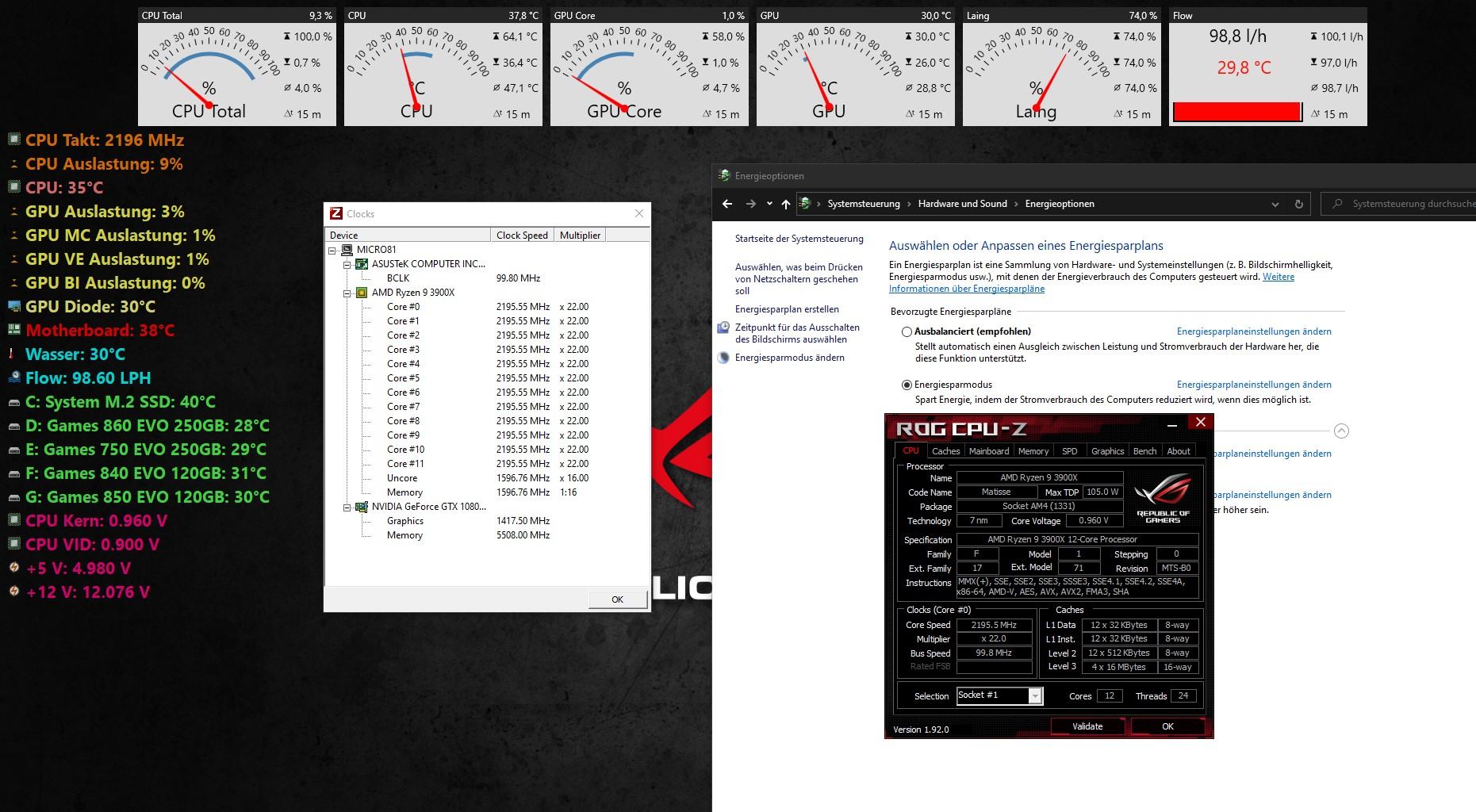Select the Ausbalanciert (empfohlen) power plan

click(x=907, y=332)
